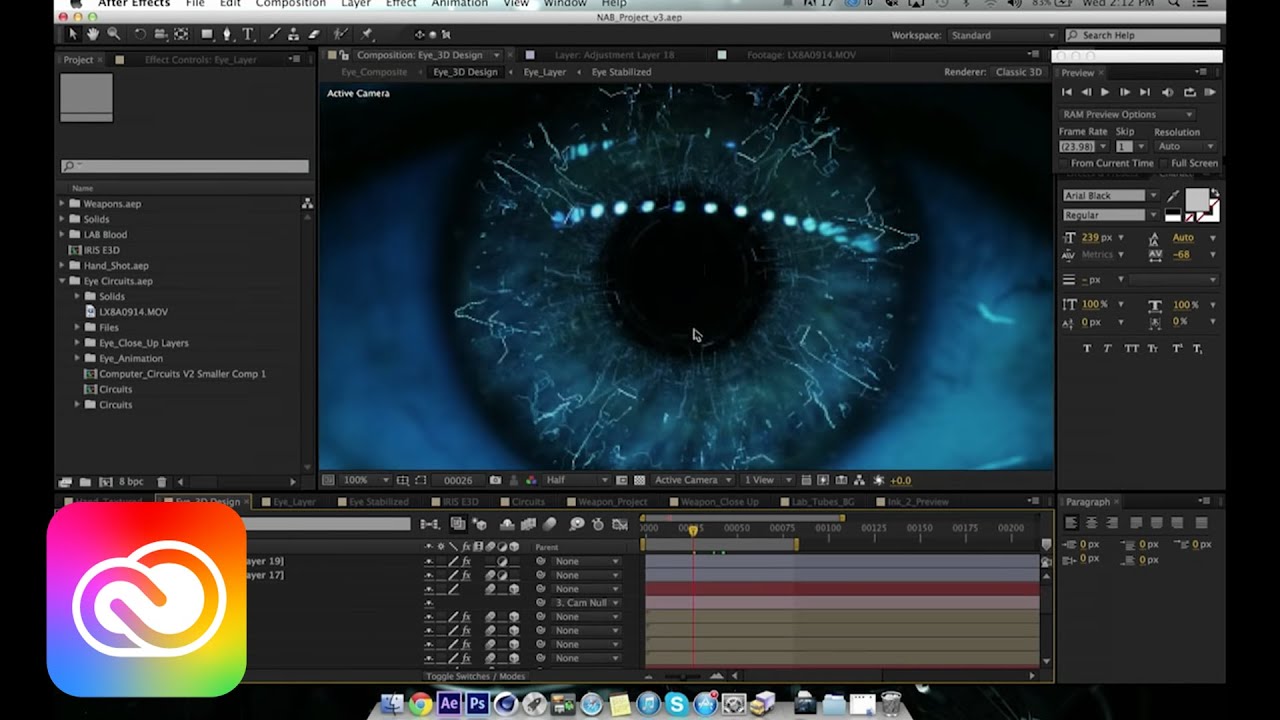Select the Unified Camera tool

click(x=161, y=34)
